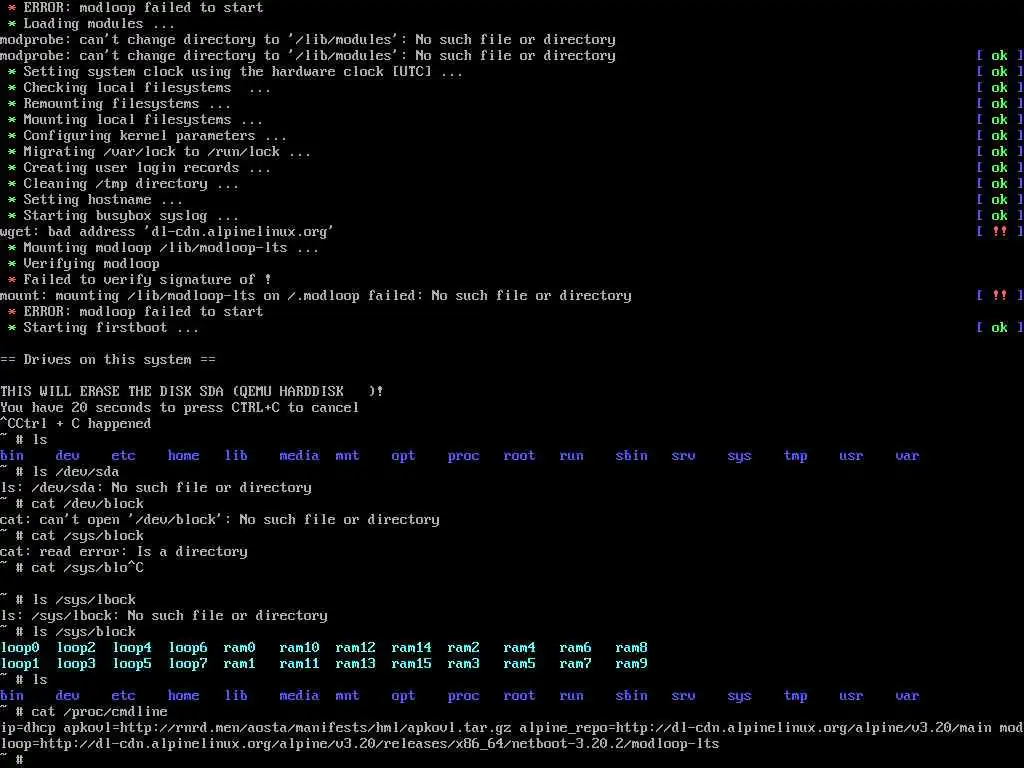
Task: Select the 'ram5' device name
Action: point(520,664)
